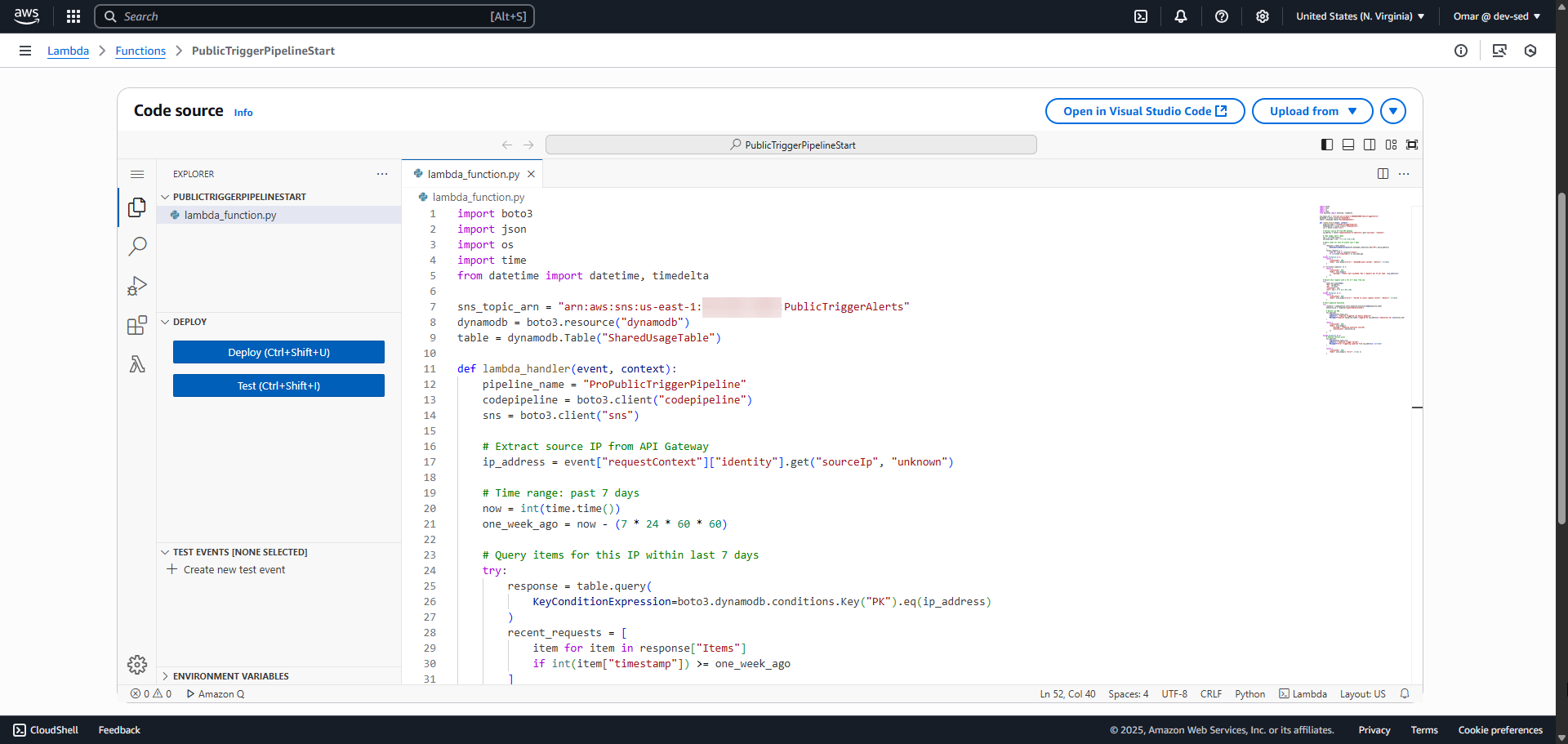Open the notifications bell
Screen dimensions: 1568x744
[1181, 16]
